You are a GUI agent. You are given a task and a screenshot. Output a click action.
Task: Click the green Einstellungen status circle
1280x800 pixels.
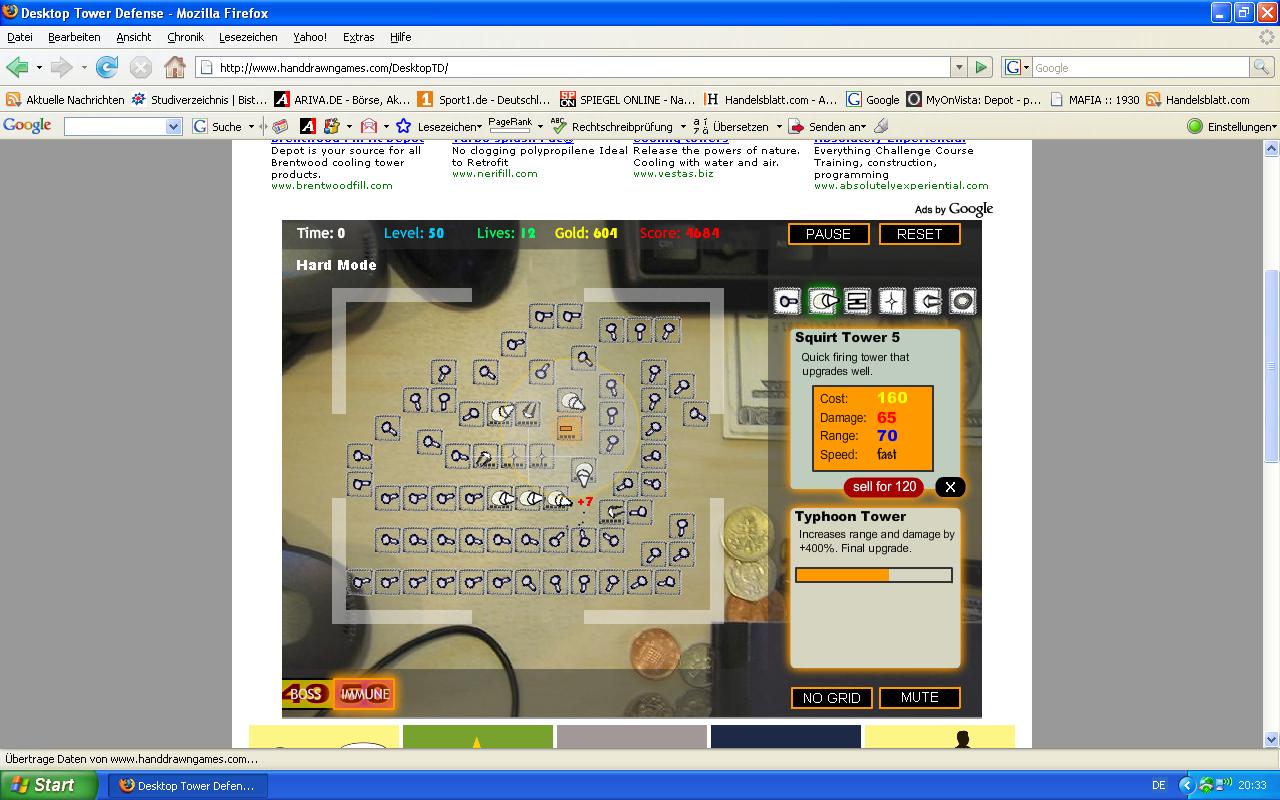point(1194,126)
